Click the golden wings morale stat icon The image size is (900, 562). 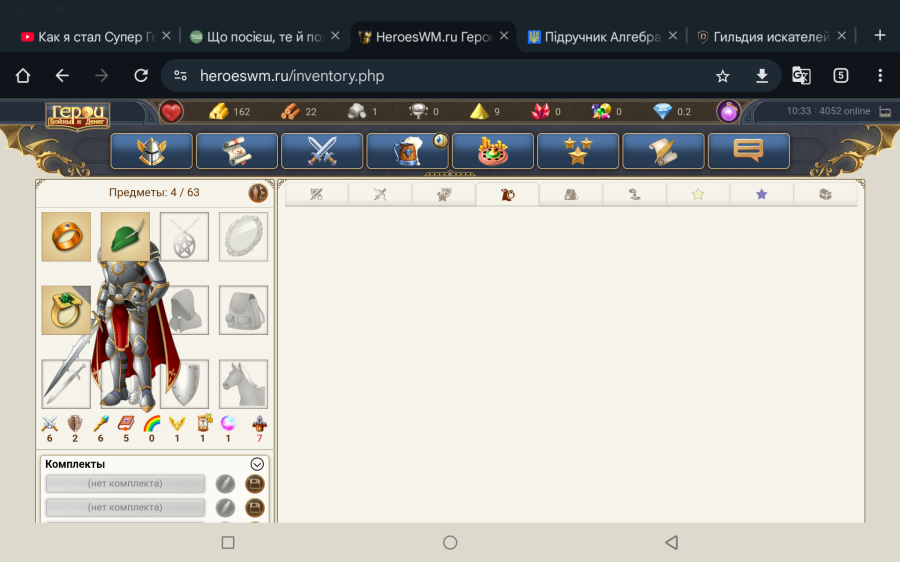pyautogui.click(x=177, y=424)
